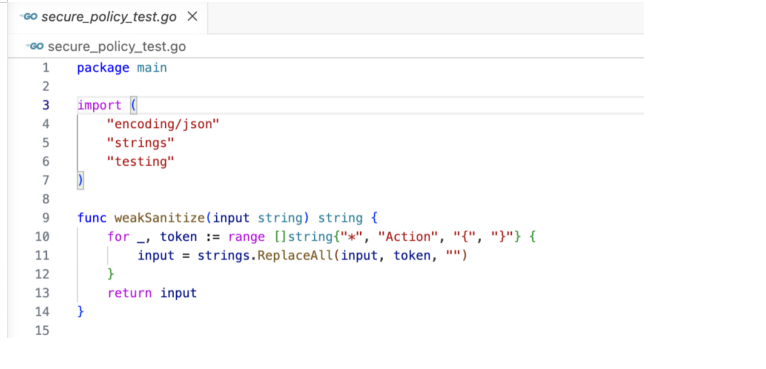Screen dimensions: 766x369
Task: Click line number 15 in the gutter
Action: point(43,331)
